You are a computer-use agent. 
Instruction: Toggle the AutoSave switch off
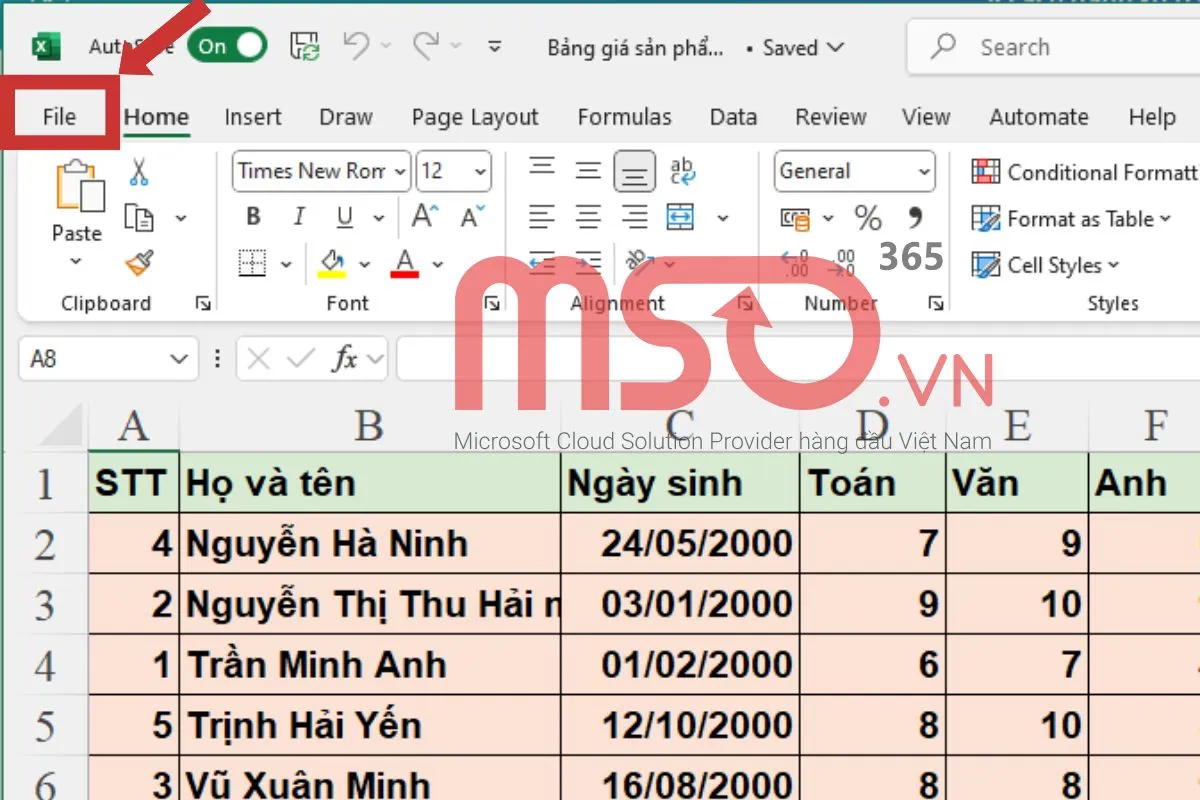pos(230,46)
